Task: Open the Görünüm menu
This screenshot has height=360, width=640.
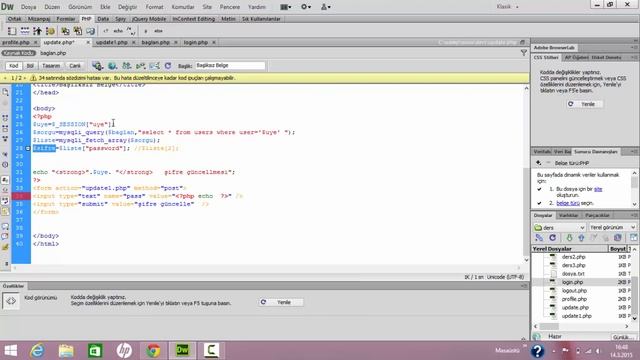Action: click(80, 7)
